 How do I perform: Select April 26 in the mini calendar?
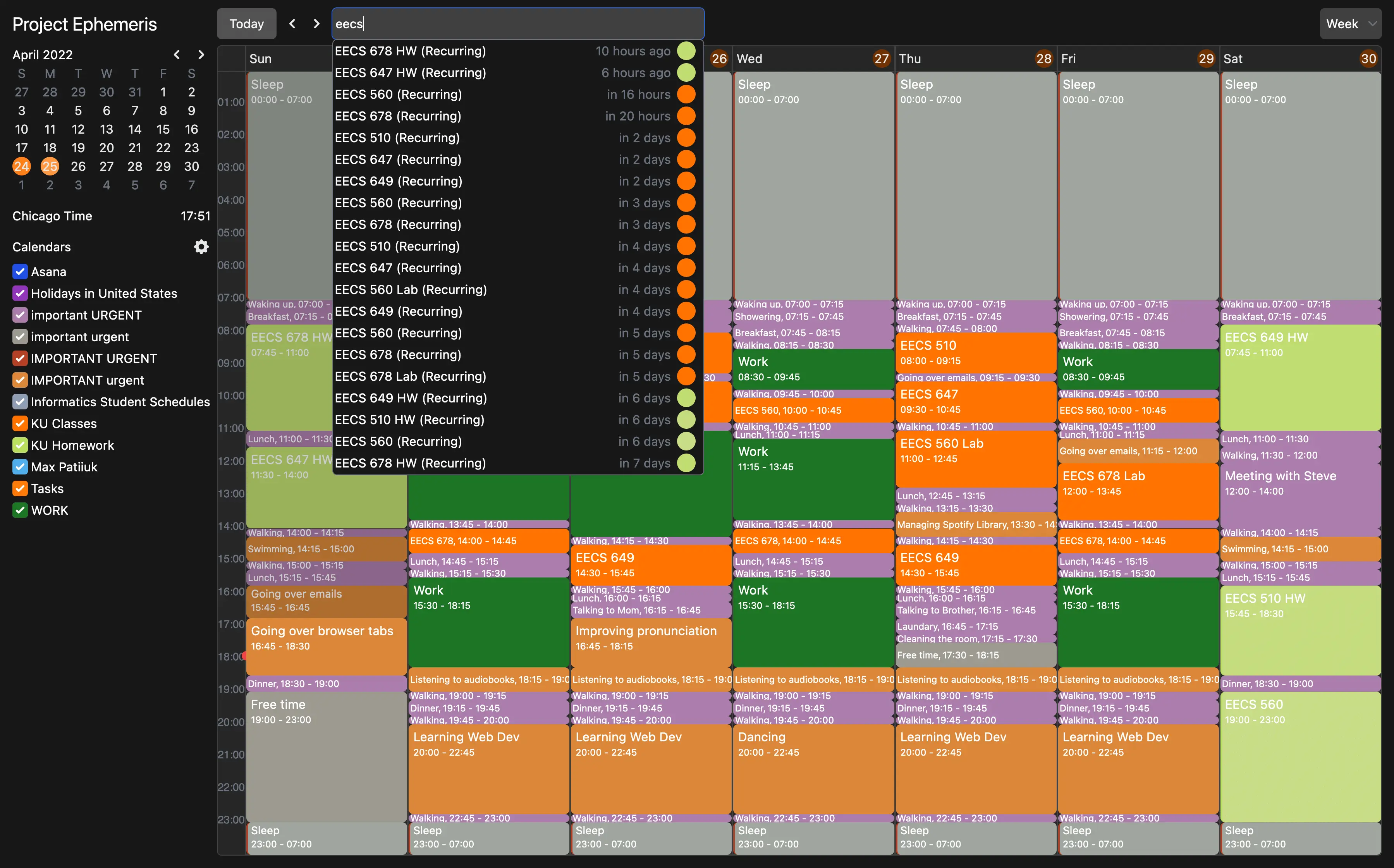pos(78,167)
